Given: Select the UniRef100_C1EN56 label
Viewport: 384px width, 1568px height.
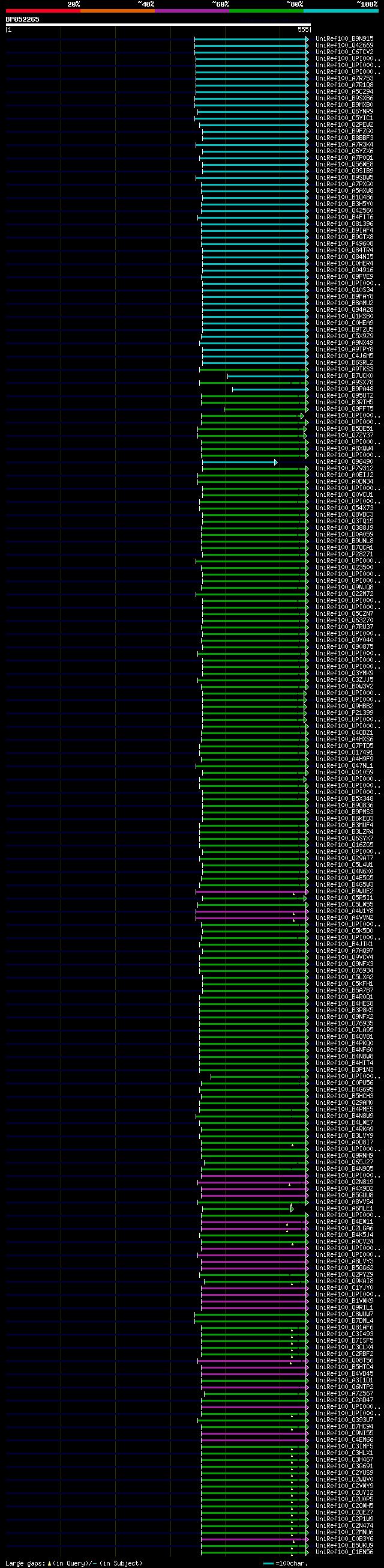Looking at the screenshot, I should [x=344, y=1552].
